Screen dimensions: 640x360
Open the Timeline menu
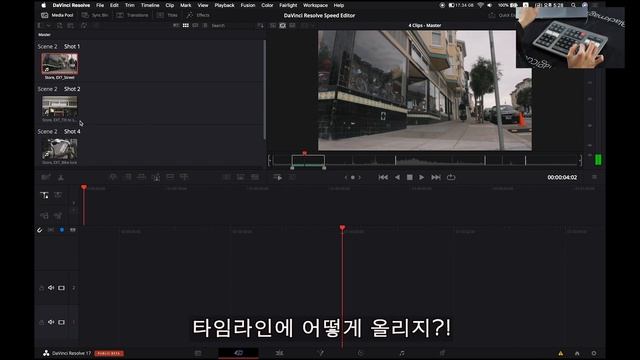(x=150, y=5)
